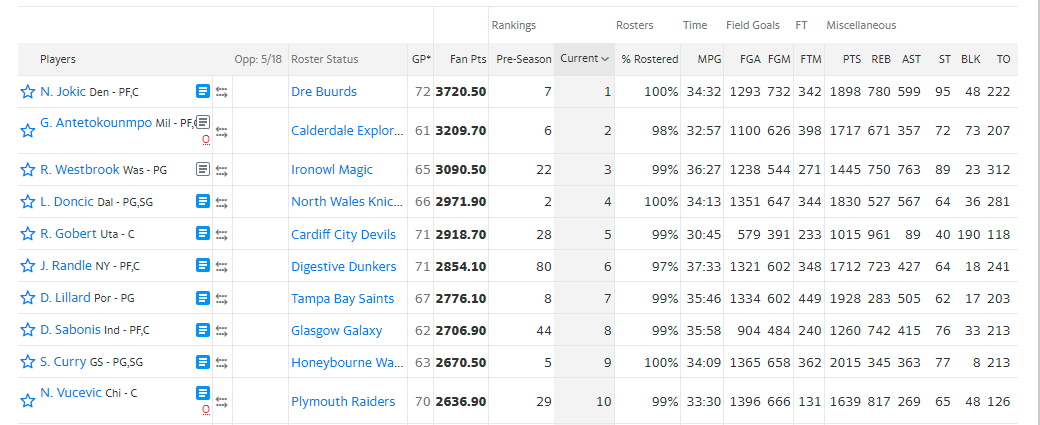Star R. Gobert to watch list

pyautogui.click(x=27, y=234)
